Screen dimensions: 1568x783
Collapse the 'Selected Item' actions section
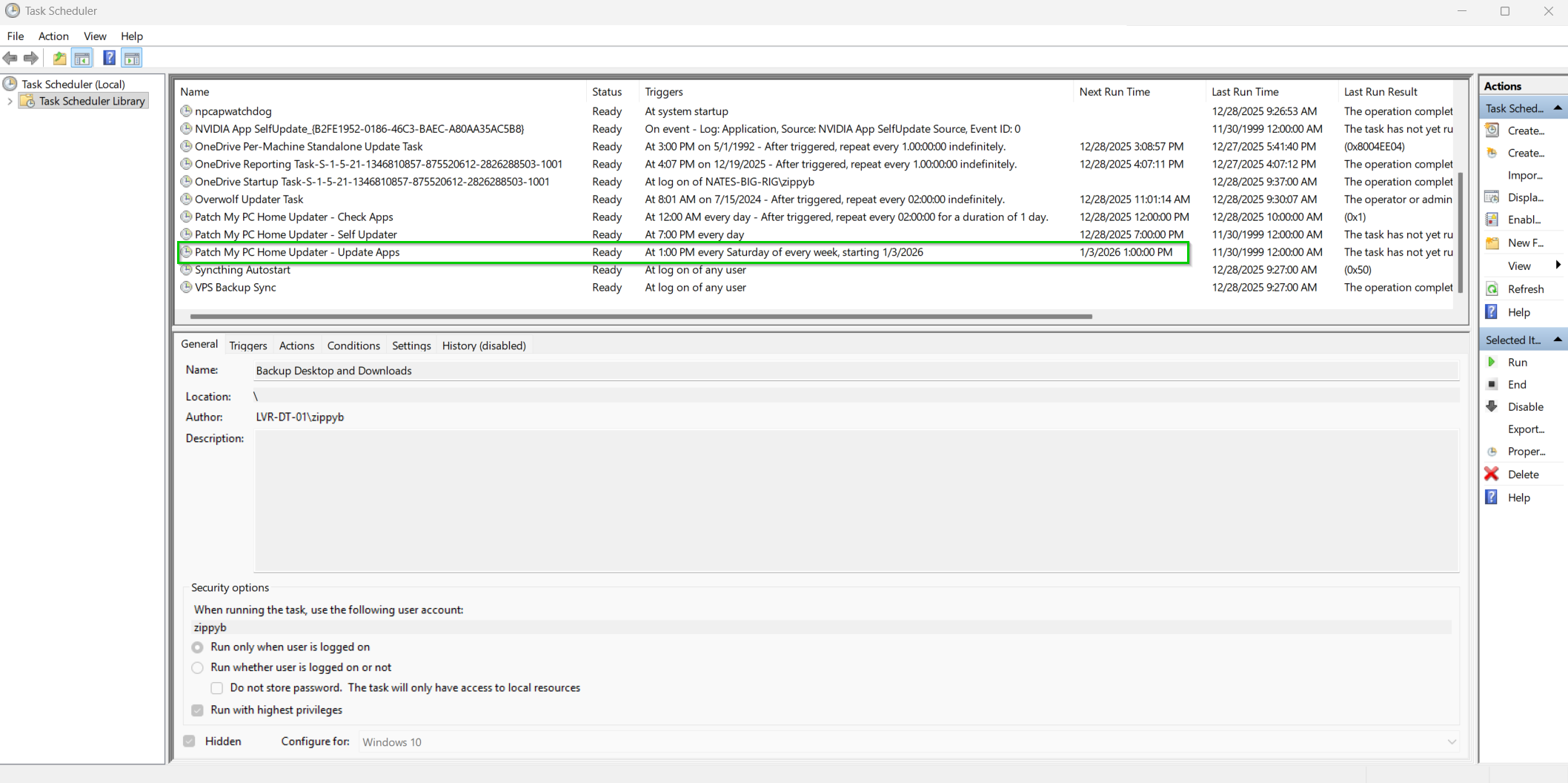(1557, 340)
